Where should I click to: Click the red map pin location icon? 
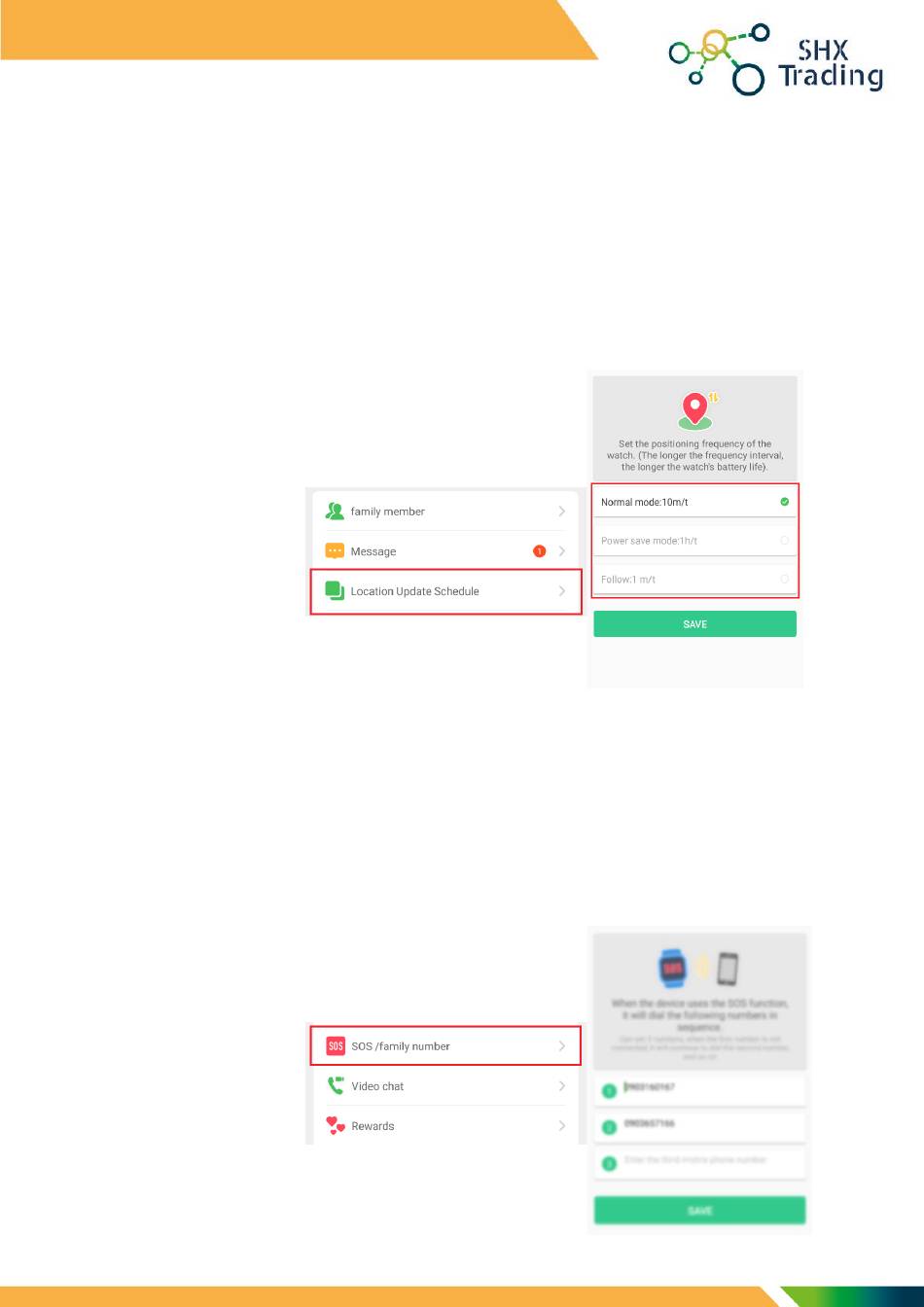pos(694,410)
